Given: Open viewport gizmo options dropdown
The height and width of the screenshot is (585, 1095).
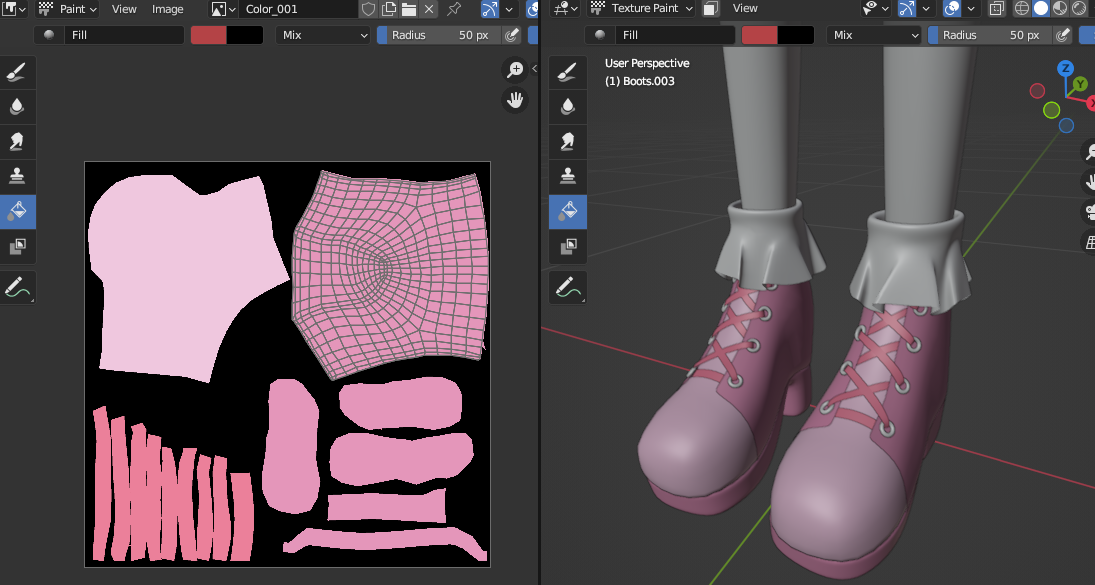Looking at the screenshot, I should [x=926, y=8].
